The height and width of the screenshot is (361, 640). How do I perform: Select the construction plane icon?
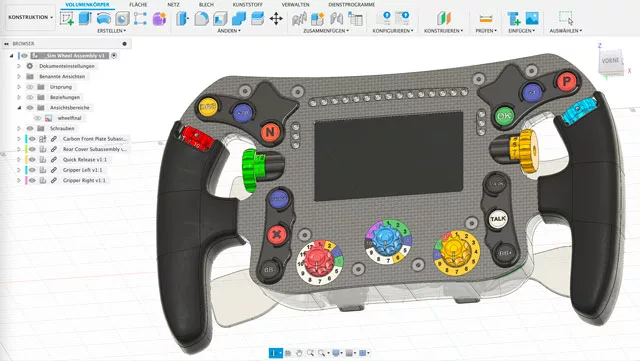(x=444, y=18)
